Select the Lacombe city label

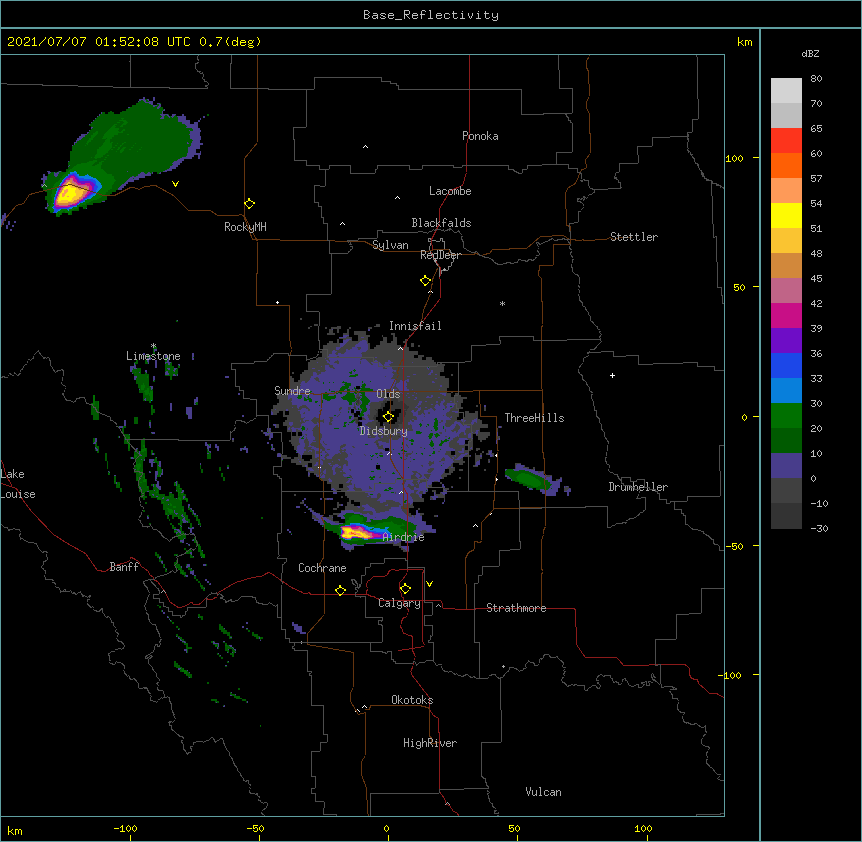click(x=450, y=191)
